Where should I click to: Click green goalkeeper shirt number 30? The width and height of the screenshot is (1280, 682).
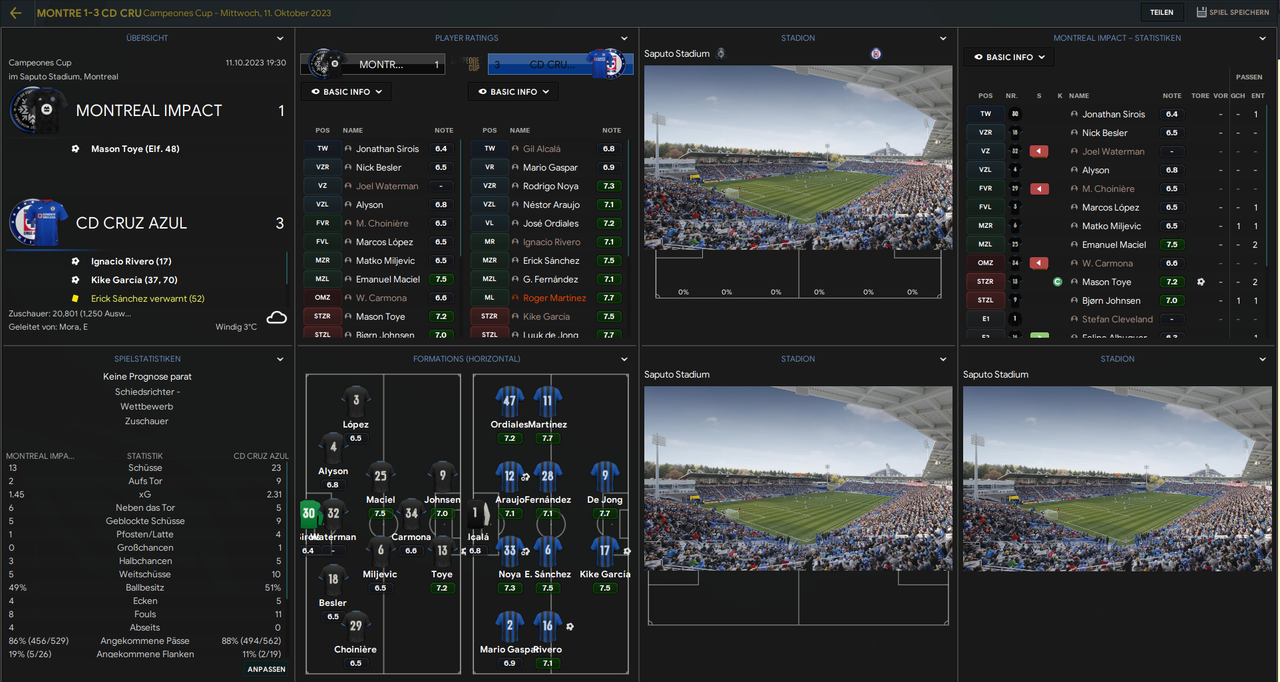pyautogui.click(x=309, y=513)
